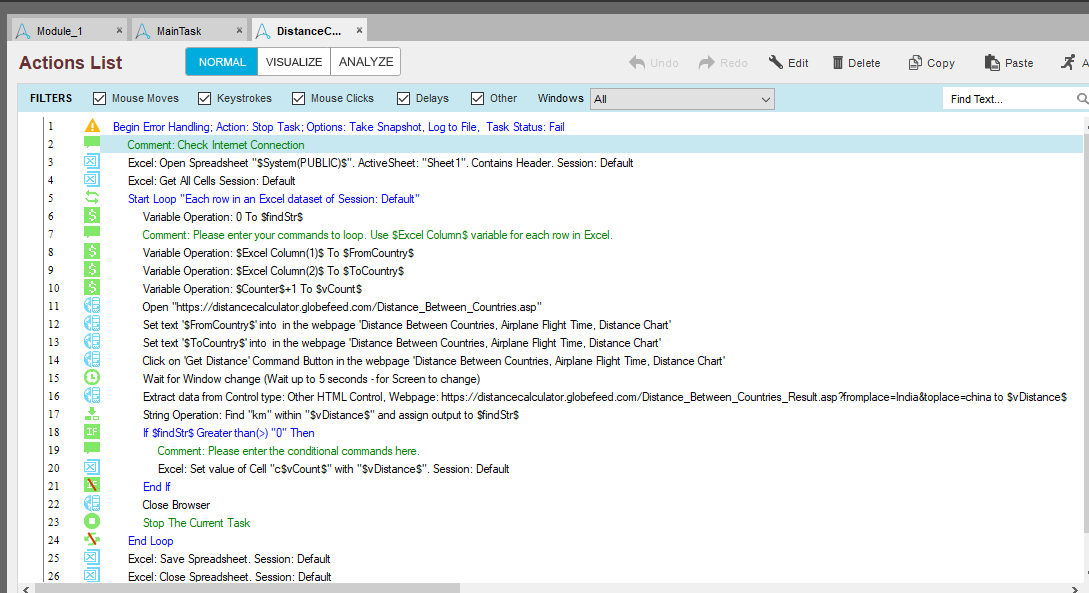Click the Edit wrench icon
Viewport: 1089px width, 593px height.
[x=776, y=62]
